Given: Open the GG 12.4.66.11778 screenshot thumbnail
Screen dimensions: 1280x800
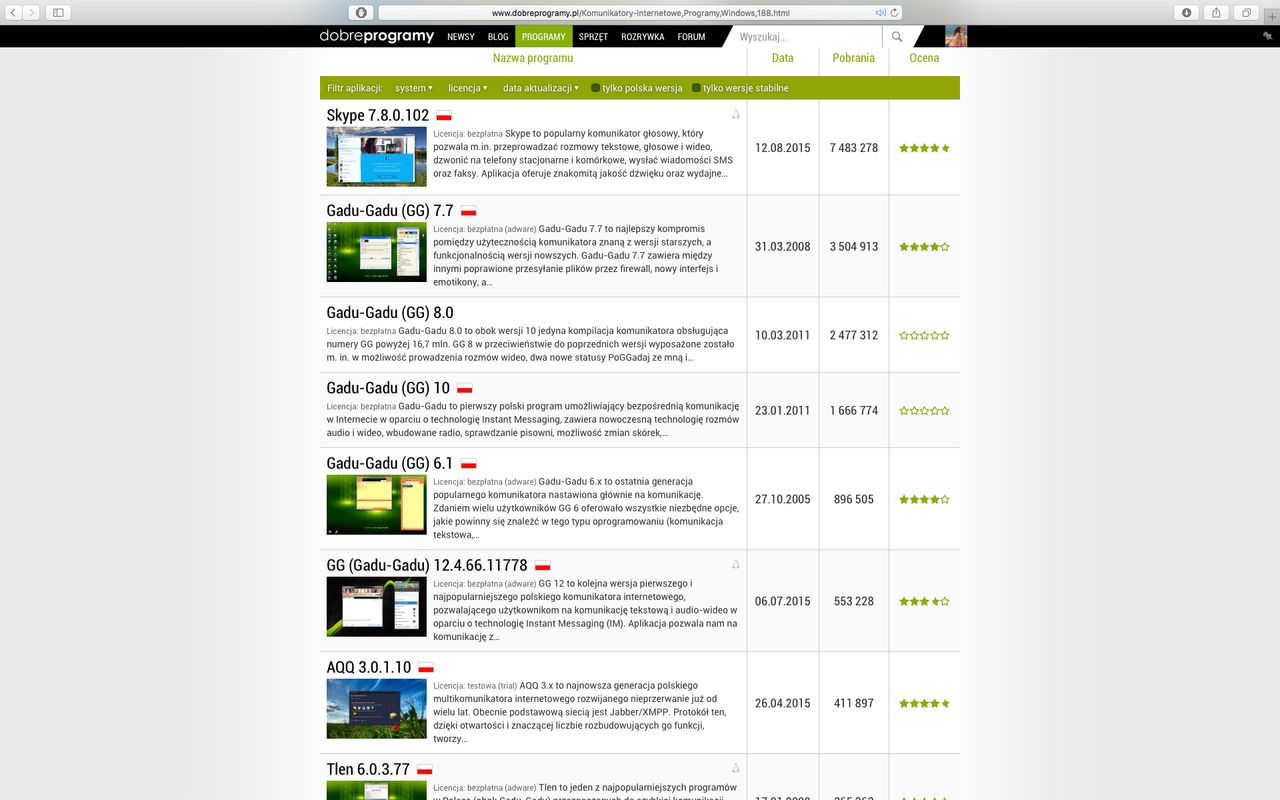Looking at the screenshot, I should (376, 607).
